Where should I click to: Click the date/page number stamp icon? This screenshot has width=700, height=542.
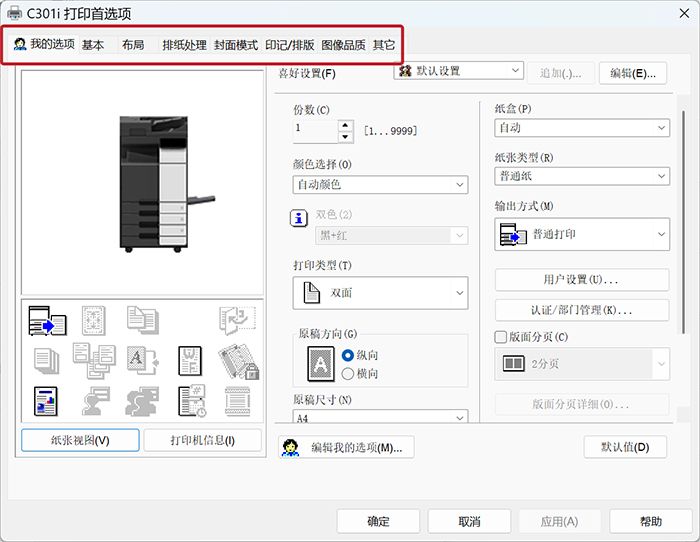coord(191,400)
